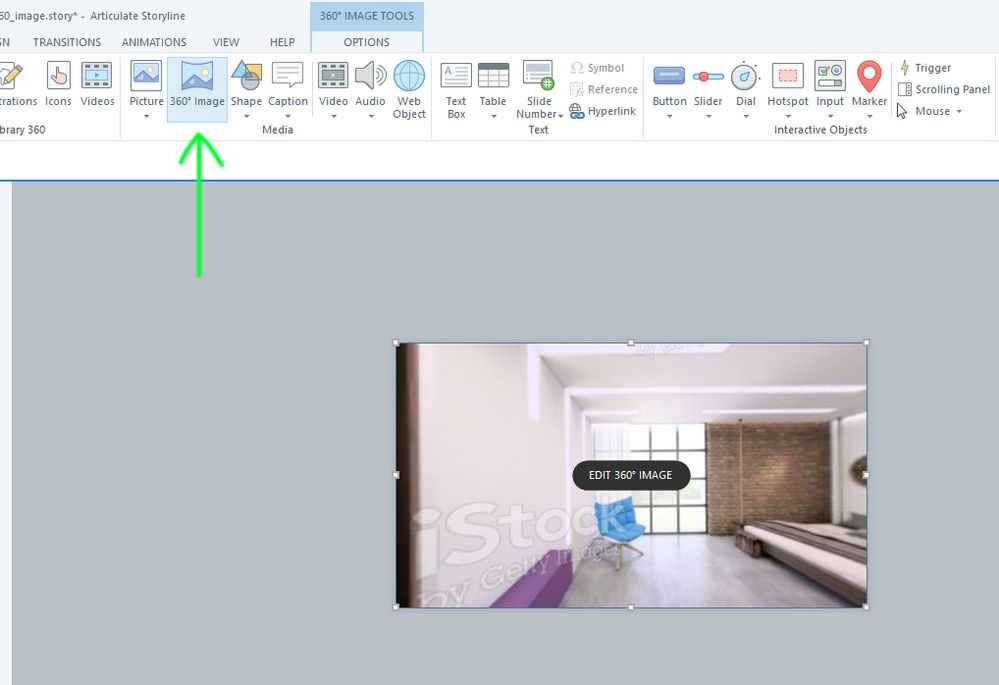The width and height of the screenshot is (999, 685).
Task: Add a Trigger
Action: tap(925, 68)
